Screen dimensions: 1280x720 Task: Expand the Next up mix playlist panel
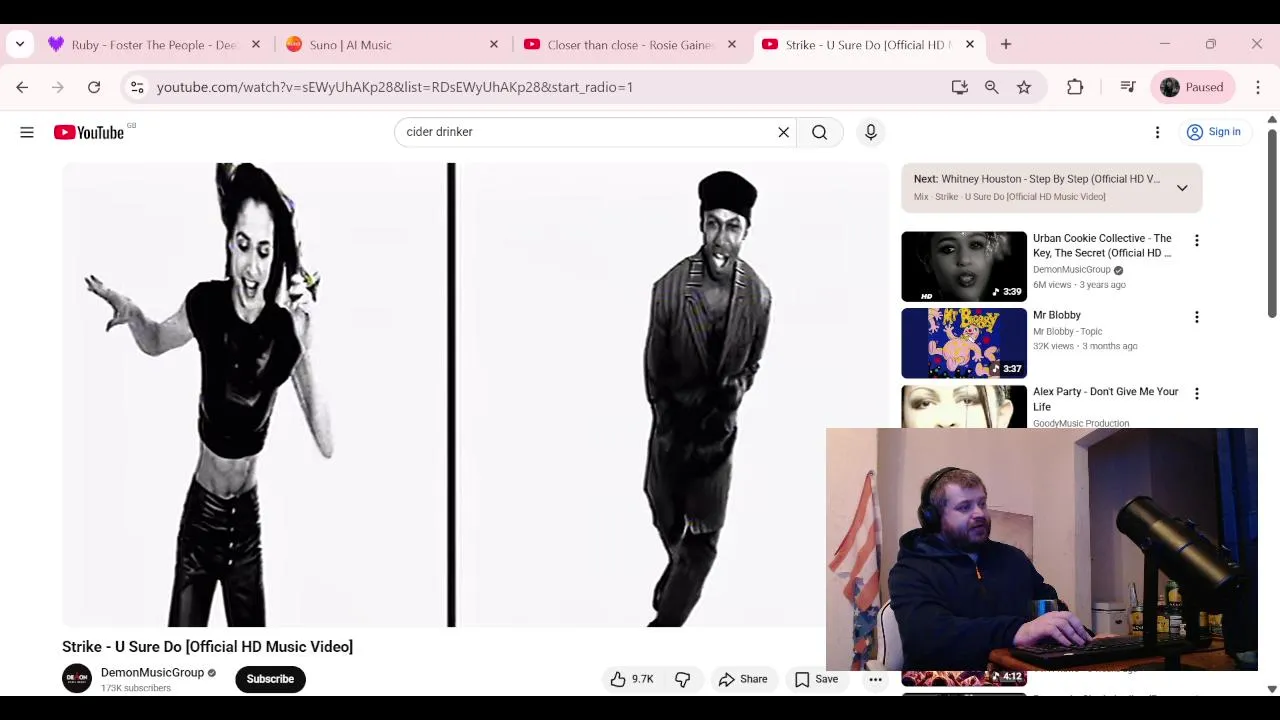click(1182, 188)
